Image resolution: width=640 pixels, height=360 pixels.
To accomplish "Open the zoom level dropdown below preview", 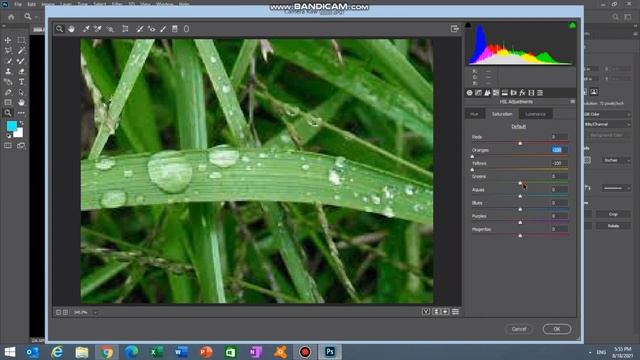I will pos(95,313).
